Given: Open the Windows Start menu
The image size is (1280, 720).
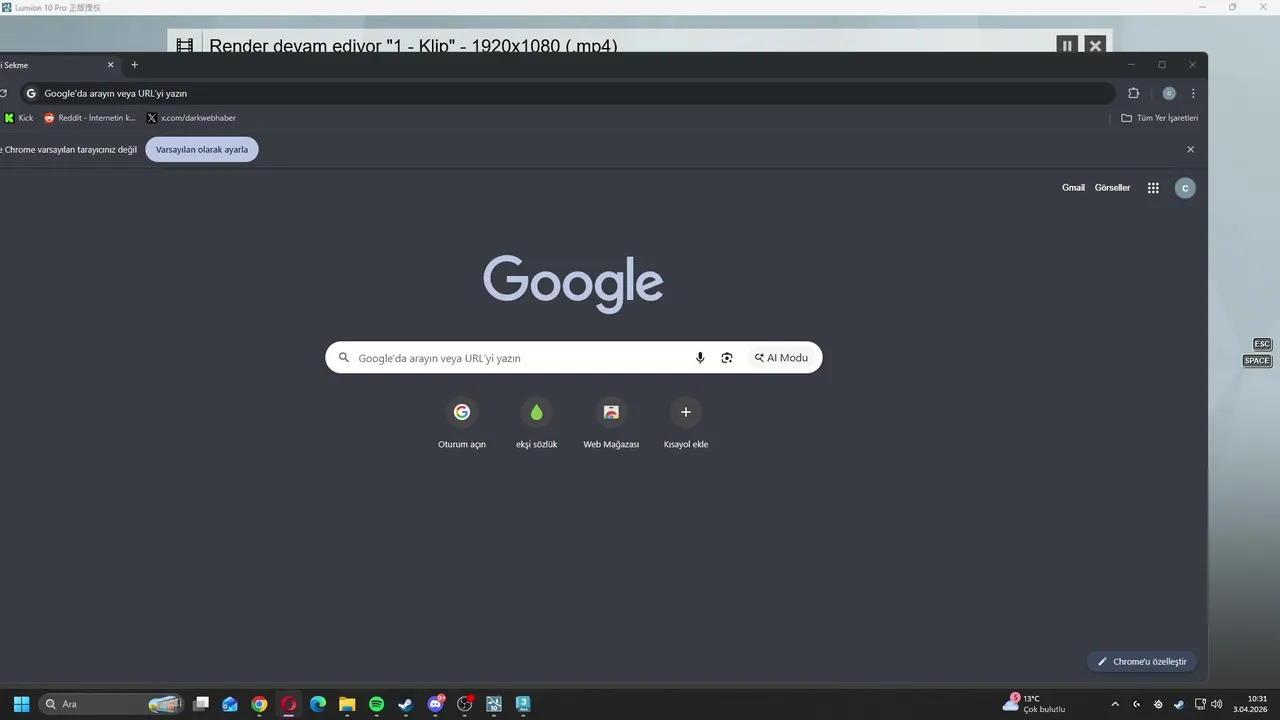Looking at the screenshot, I should click(21, 704).
